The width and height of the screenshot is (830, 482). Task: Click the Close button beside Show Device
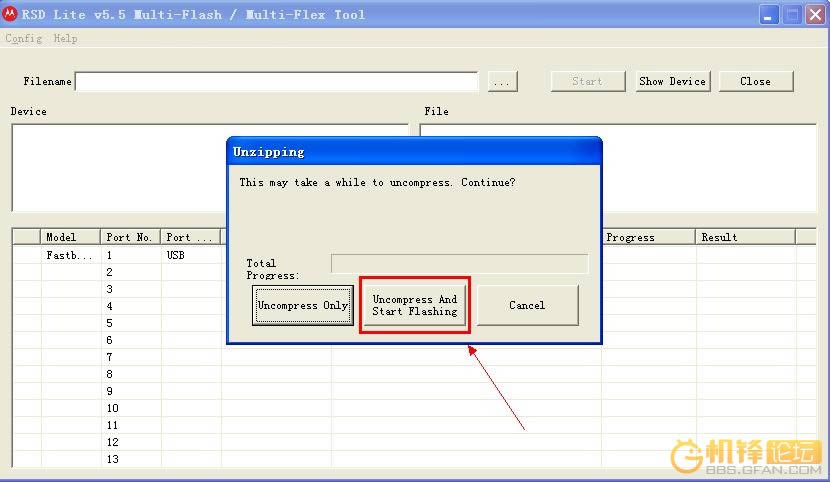[755, 81]
